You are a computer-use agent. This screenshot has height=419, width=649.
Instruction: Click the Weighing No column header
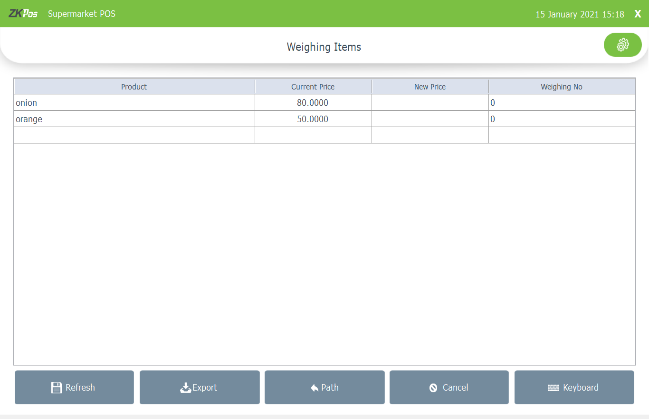(x=562, y=87)
